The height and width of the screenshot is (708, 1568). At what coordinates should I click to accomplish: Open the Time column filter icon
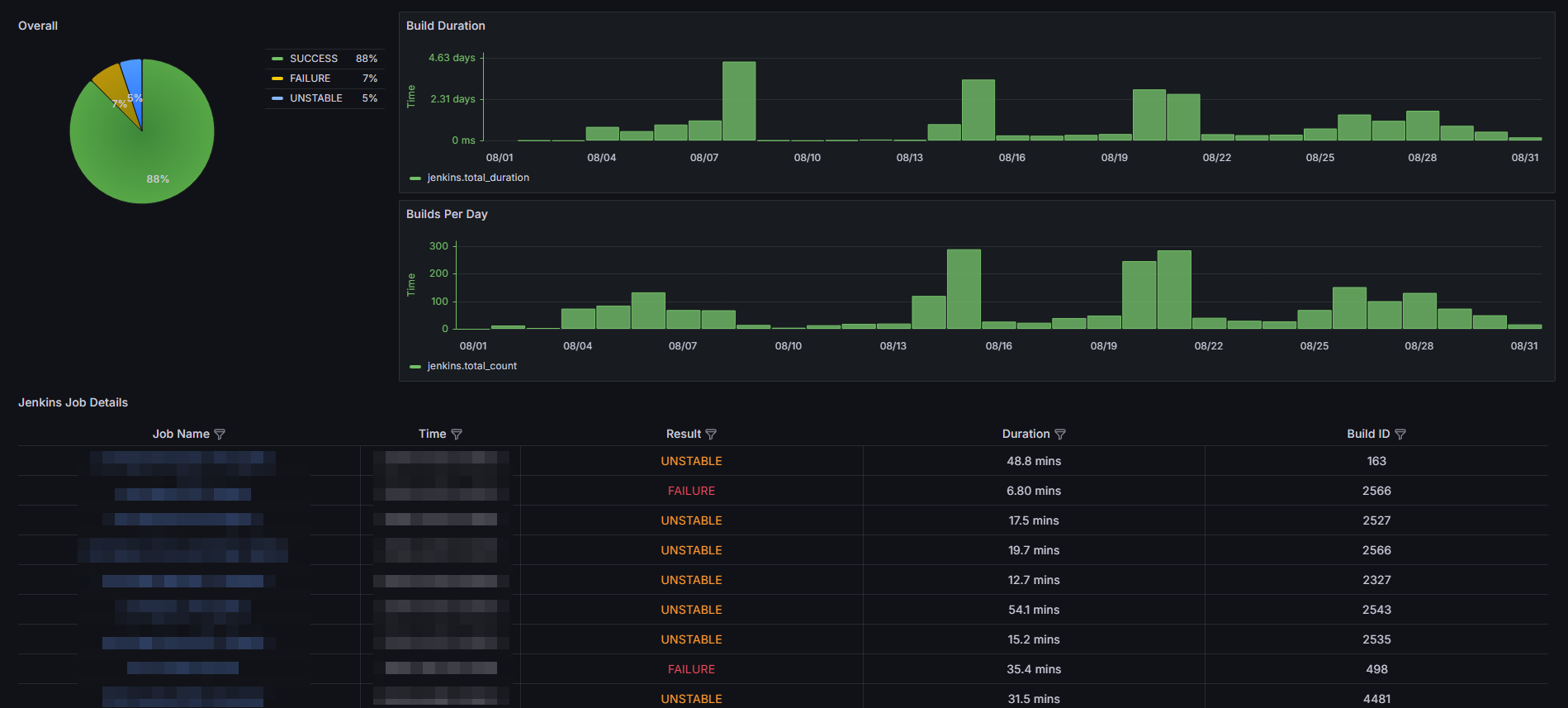tap(457, 435)
